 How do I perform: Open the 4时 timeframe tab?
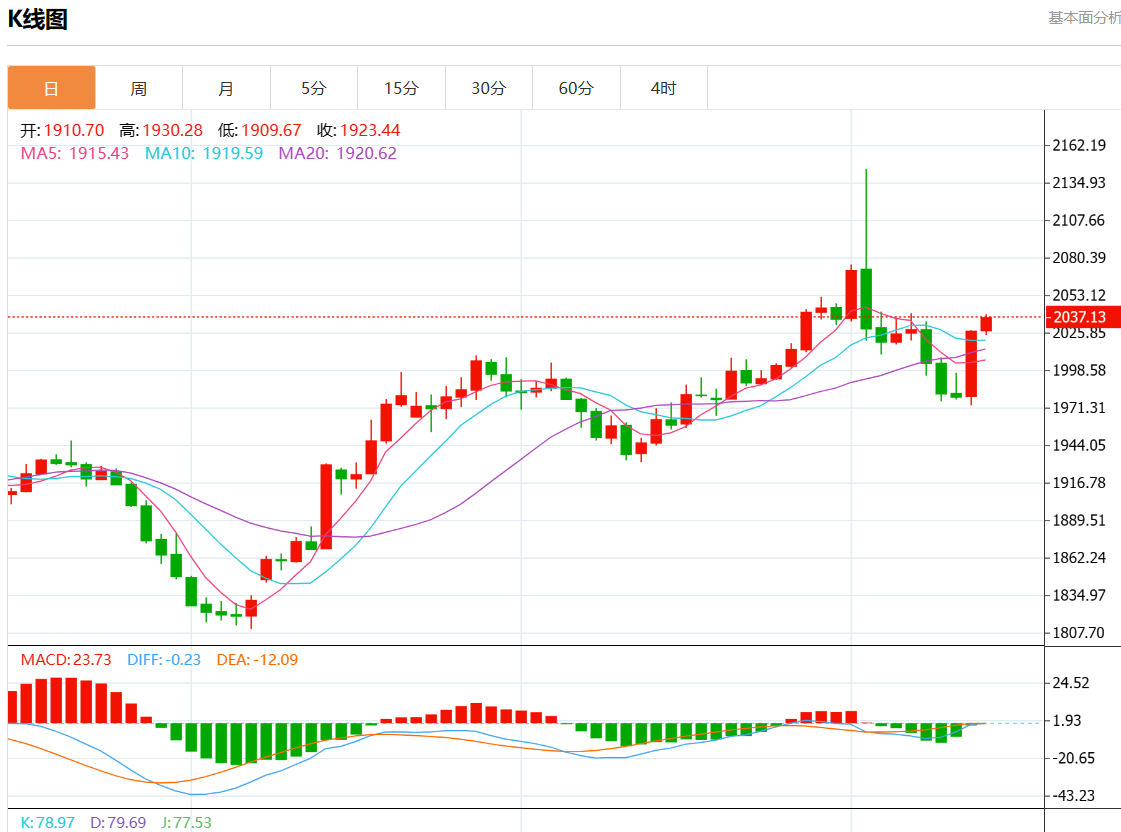[x=664, y=88]
